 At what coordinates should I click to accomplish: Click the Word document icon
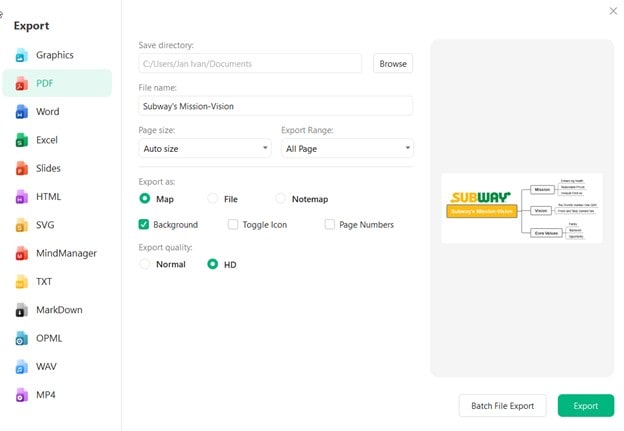(22, 112)
